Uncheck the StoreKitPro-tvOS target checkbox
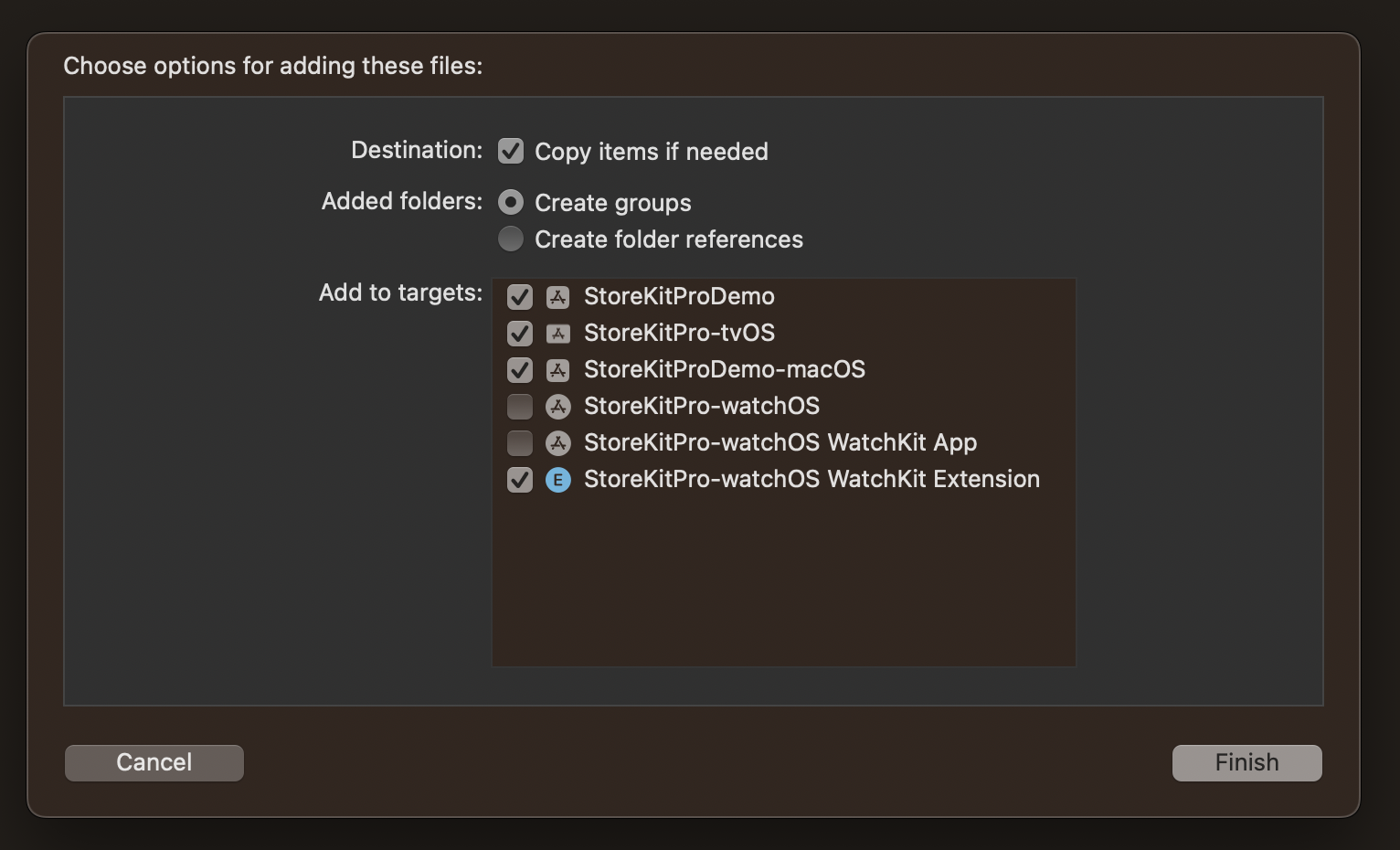This screenshot has width=1400, height=850. coord(520,334)
